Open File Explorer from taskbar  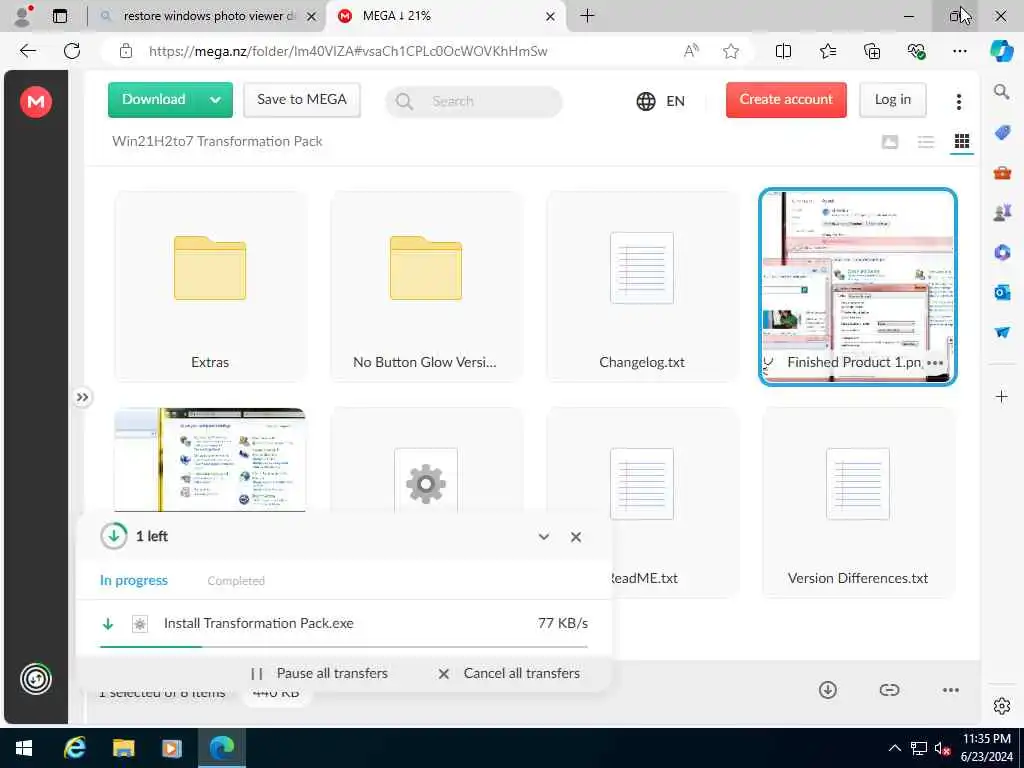point(123,748)
